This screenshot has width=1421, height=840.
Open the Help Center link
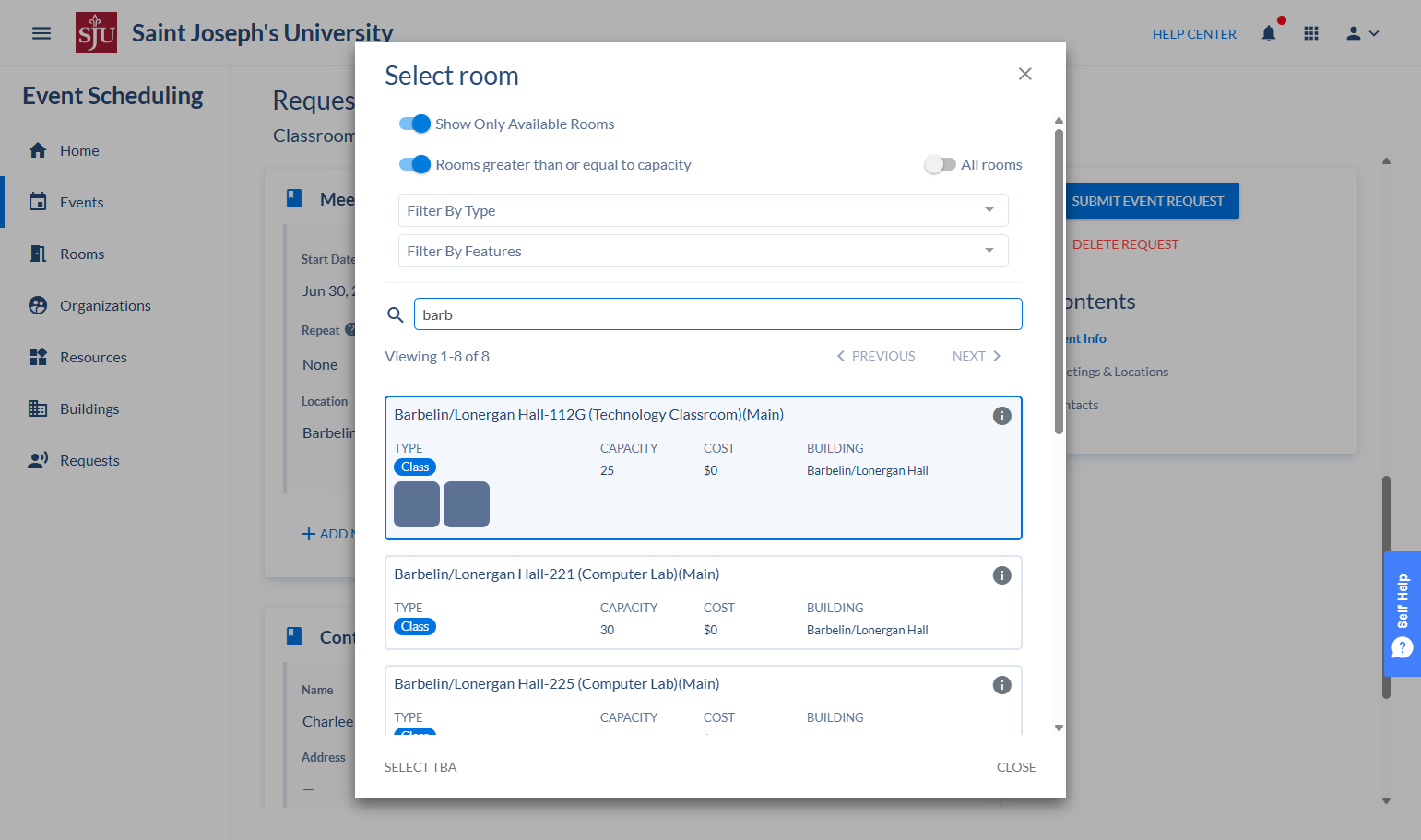pyautogui.click(x=1194, y=34)
